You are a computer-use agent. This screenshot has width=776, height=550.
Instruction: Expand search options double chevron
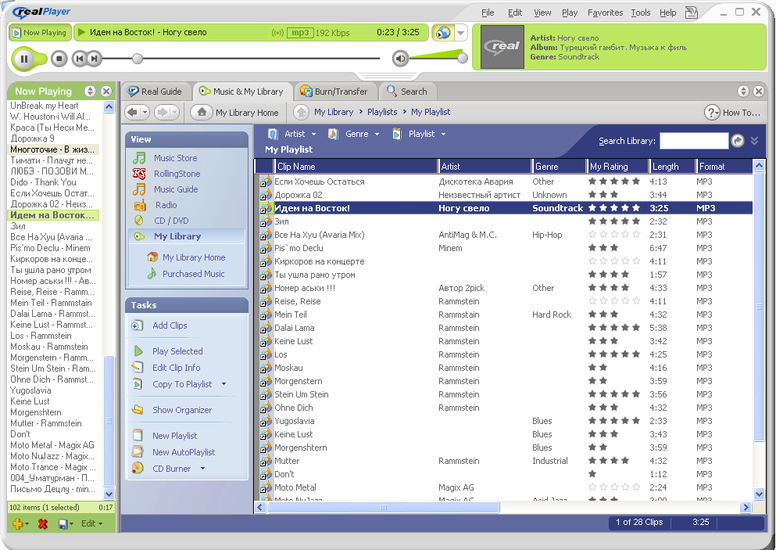click(x=754, y=141)
